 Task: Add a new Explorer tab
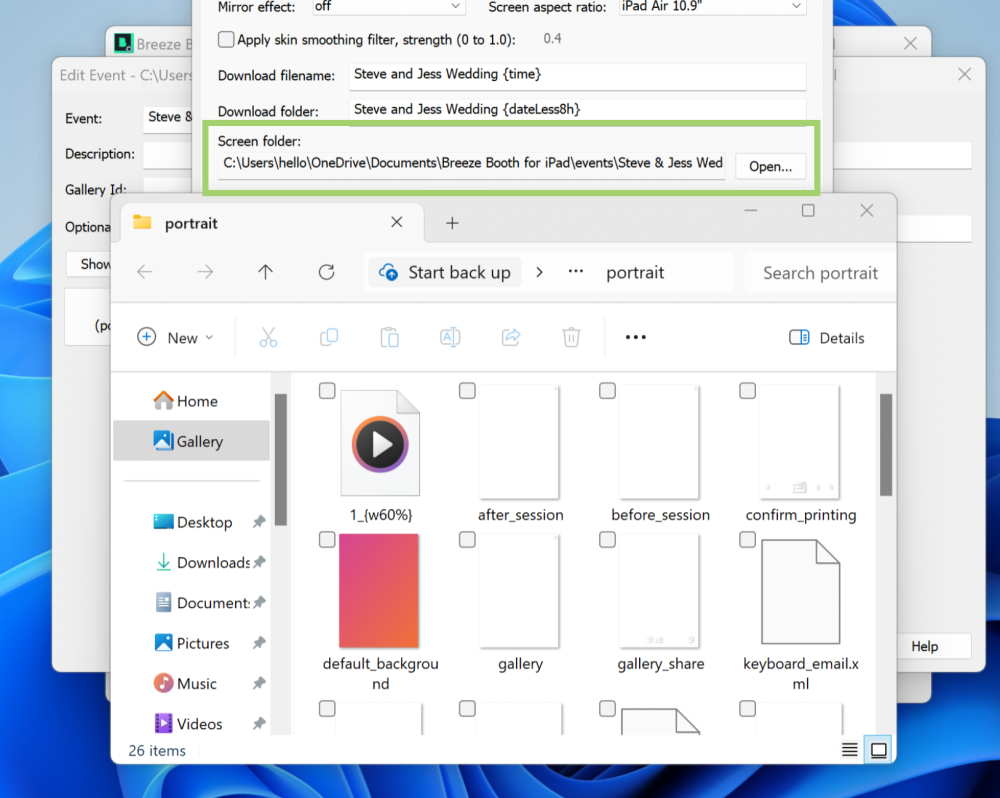pos(452,223)
